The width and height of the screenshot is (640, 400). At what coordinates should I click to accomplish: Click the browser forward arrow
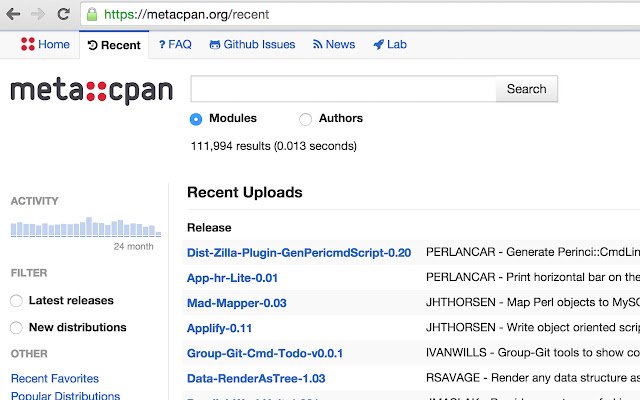(38, 14)
